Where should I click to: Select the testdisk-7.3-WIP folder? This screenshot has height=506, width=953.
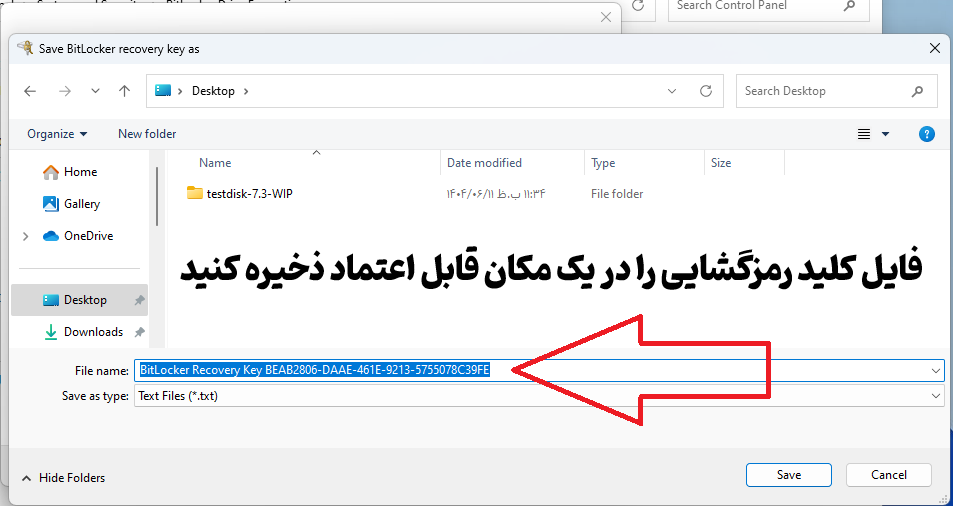point(249,194)
